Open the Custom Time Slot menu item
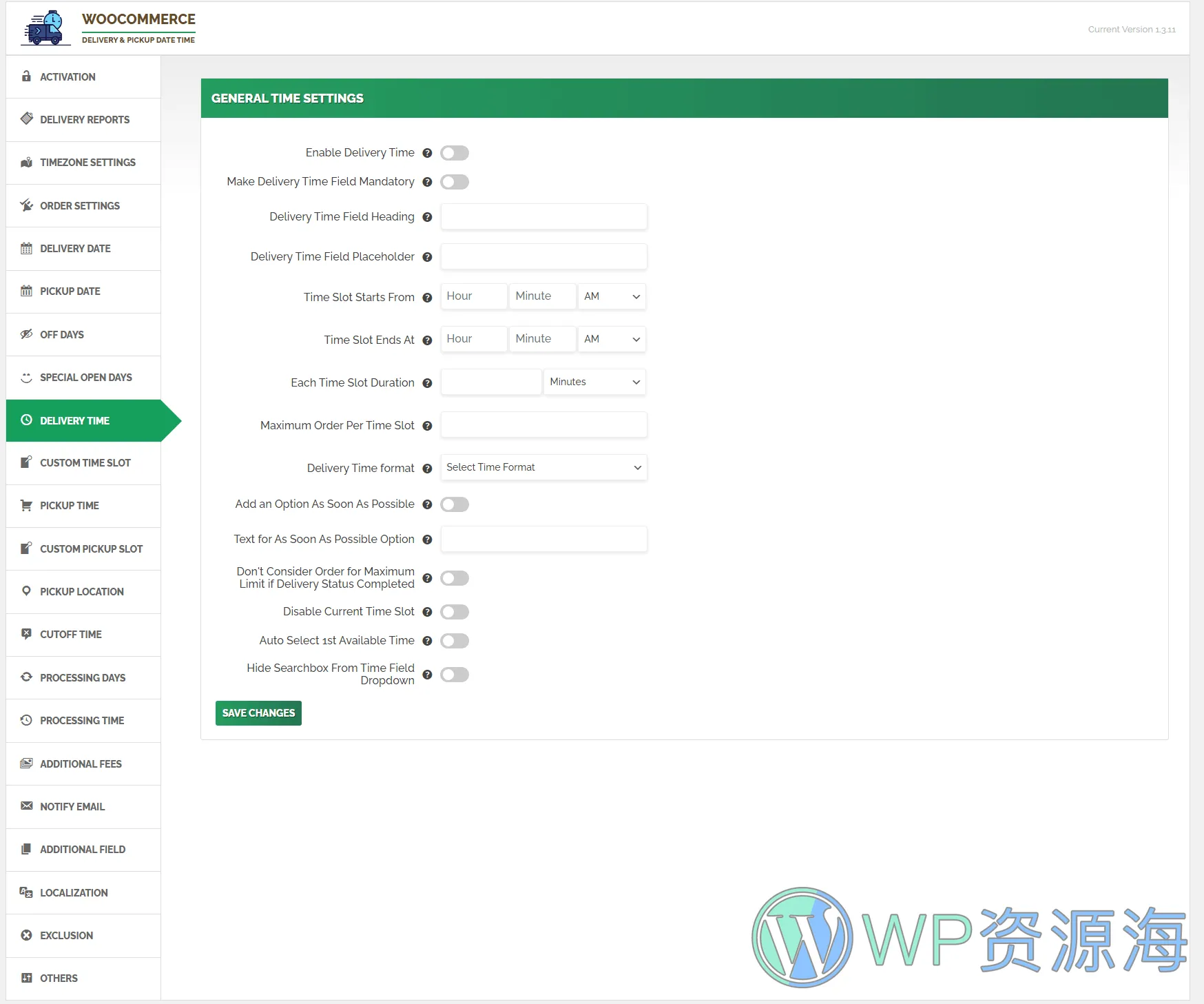Viewport: 1204px width, 1004px height. pos(85,463)
